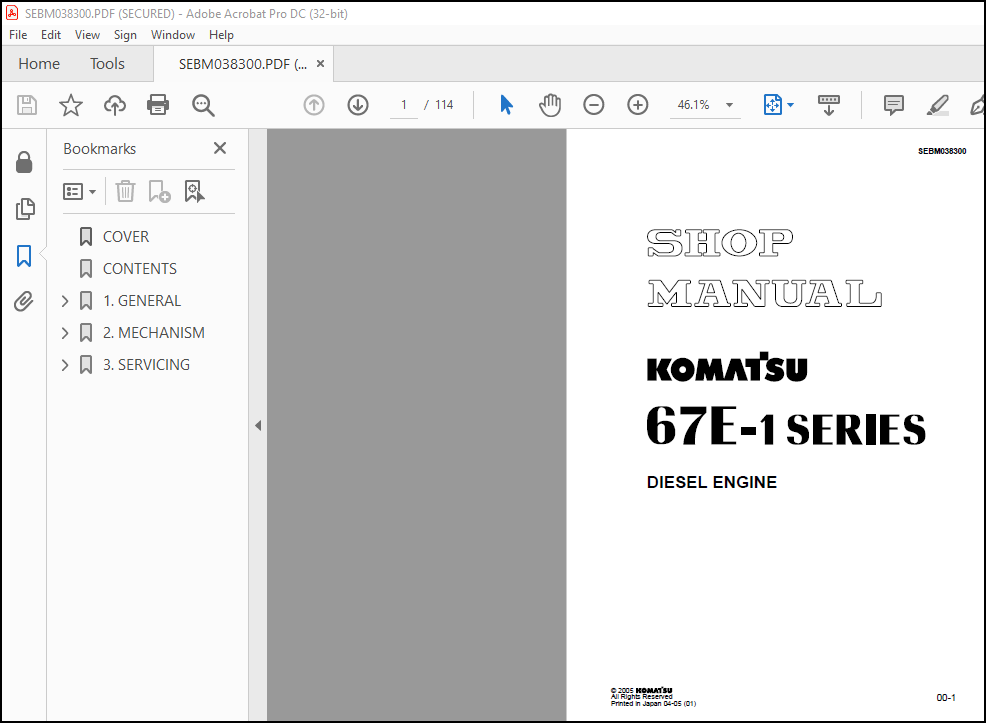Click the upload to cloud icon

pos(114,105)
